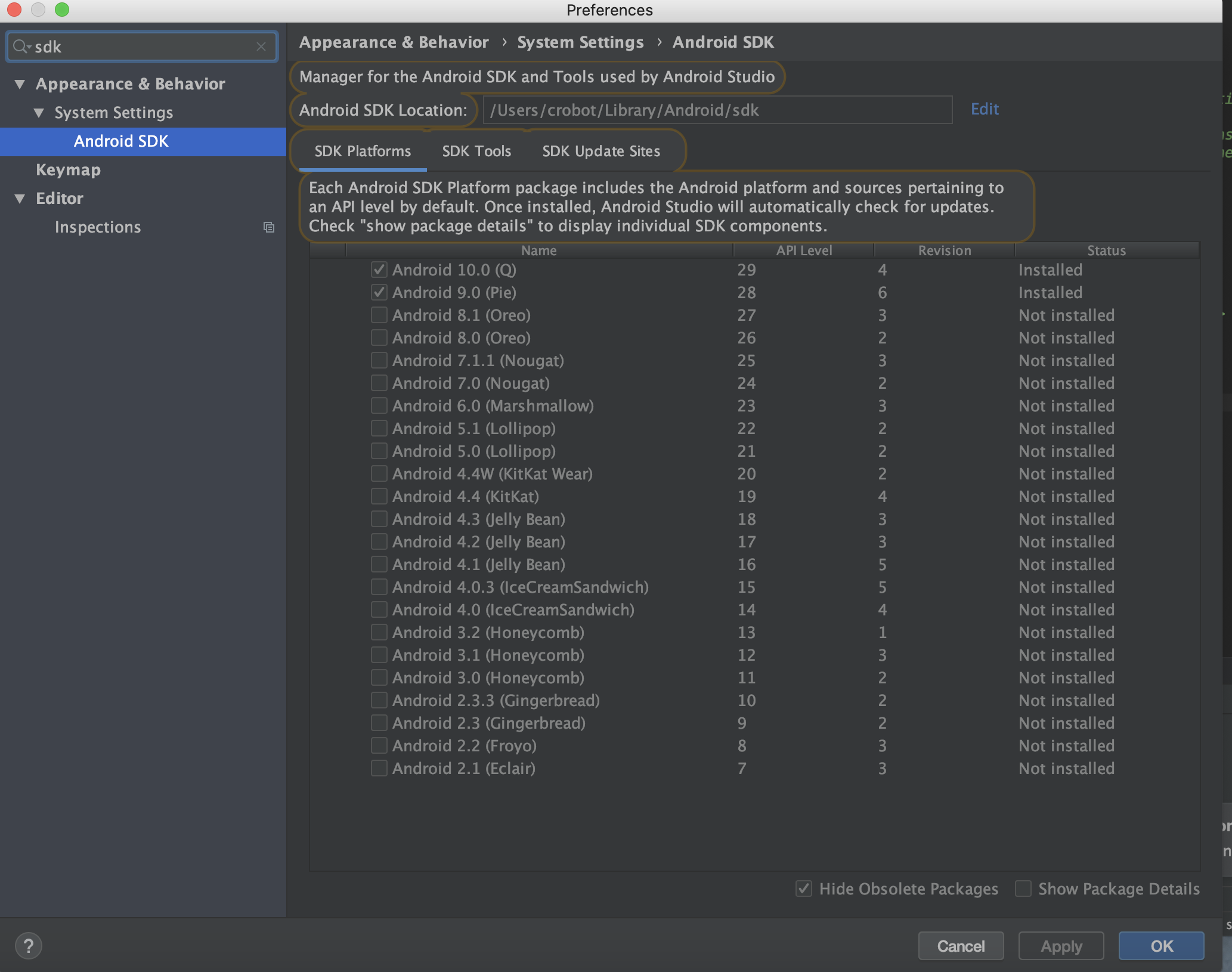Open the SDK Update Sites tab
Image resolution: width=1232 pixels, height=972 pixels.
coord(601,151)
